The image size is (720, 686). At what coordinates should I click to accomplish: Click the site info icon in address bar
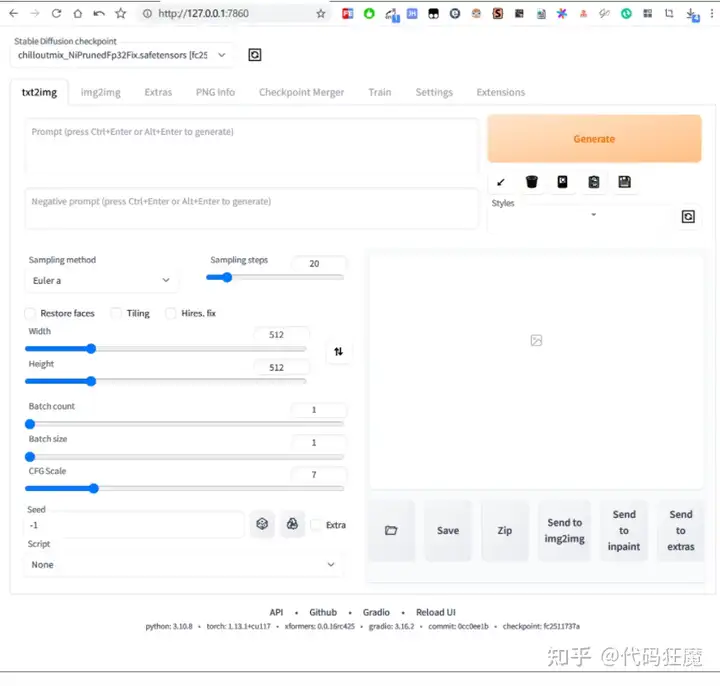pyautogui.click(x=147, y=14)
